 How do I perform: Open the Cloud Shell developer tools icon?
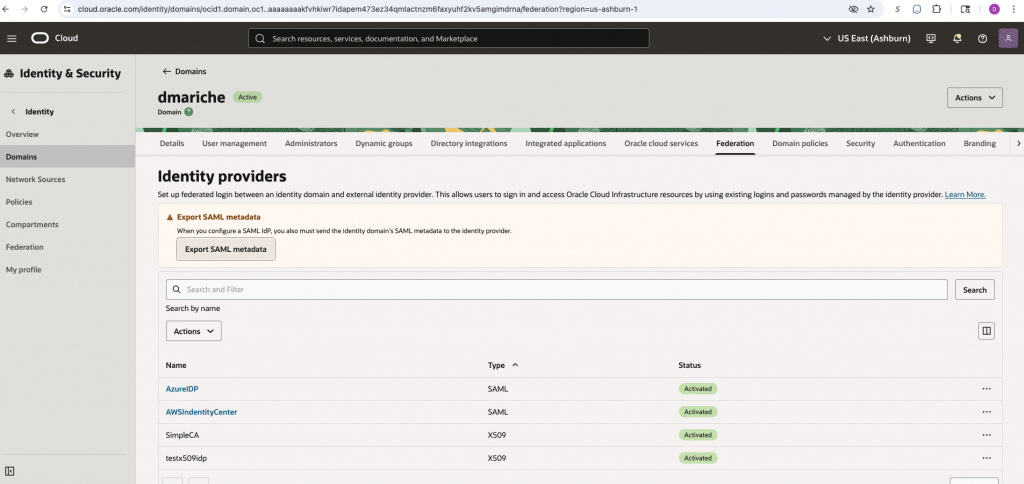pos(931,38)
